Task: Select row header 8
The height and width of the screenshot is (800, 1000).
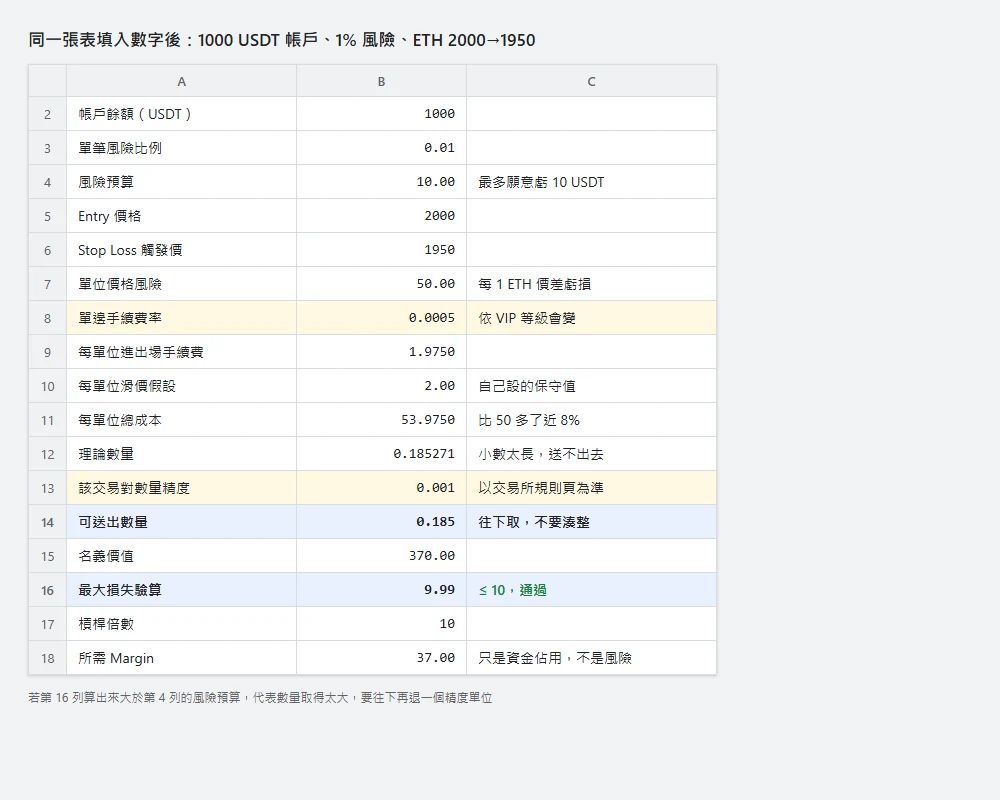Action: tap(48, 318)
